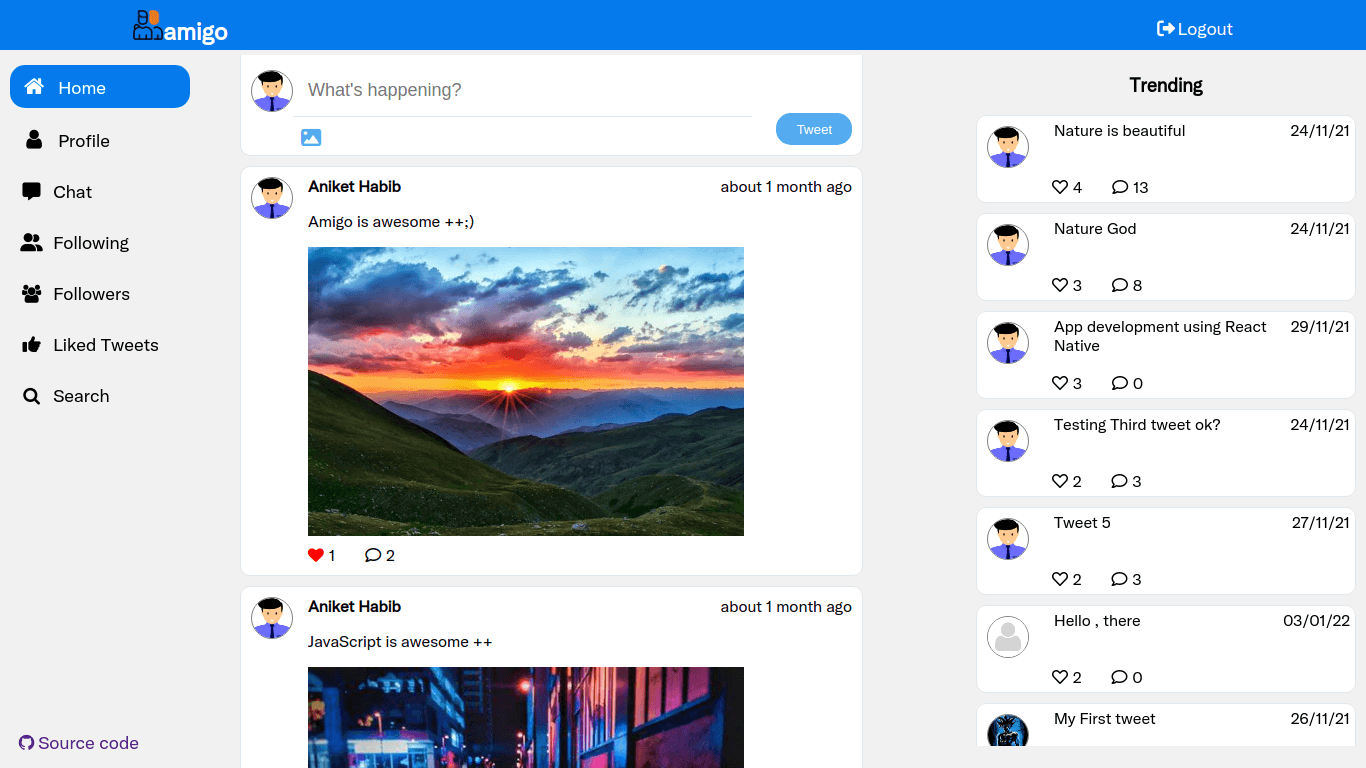
Task: Click comment icon on 'Nature God' tweet
Action: [1120, 285]
